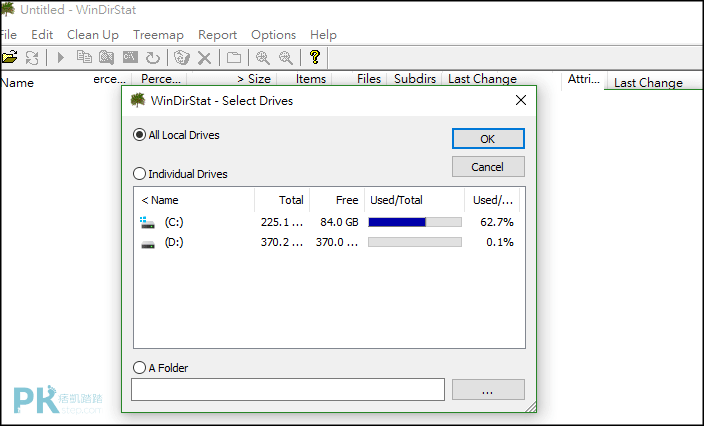Screen dimensions: 704x426
Task: Open the Report menu
Action: (x=217, y=35)
